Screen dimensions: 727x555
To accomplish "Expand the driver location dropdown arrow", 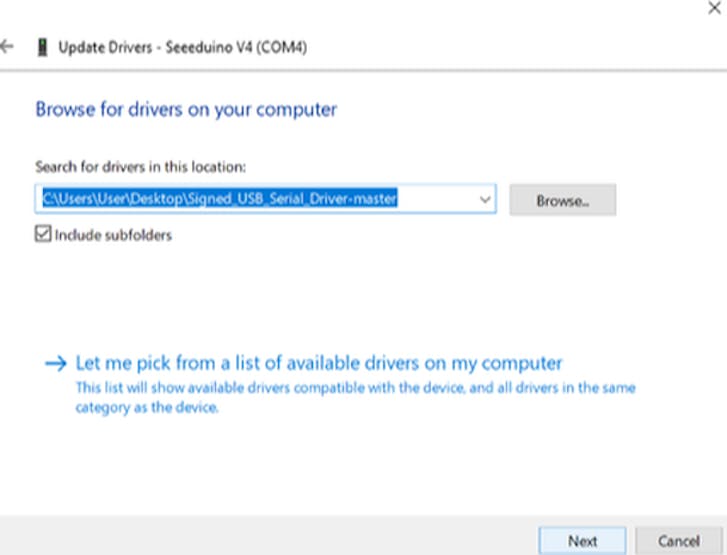I will pos(485,200).
